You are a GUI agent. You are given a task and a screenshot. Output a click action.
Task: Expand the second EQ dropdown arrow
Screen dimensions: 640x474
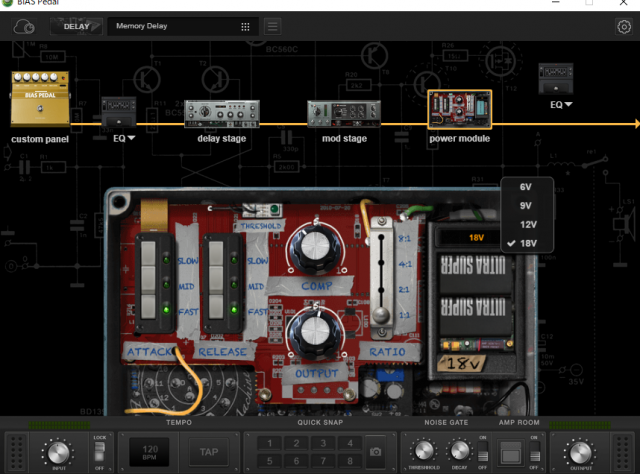click(x=568, y=105)
